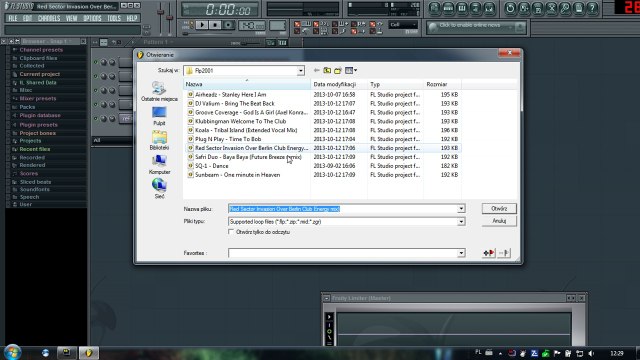The image size is (640, 360).
Task: Create a new folder in the dialog
Action: click(x=338, y=71)
